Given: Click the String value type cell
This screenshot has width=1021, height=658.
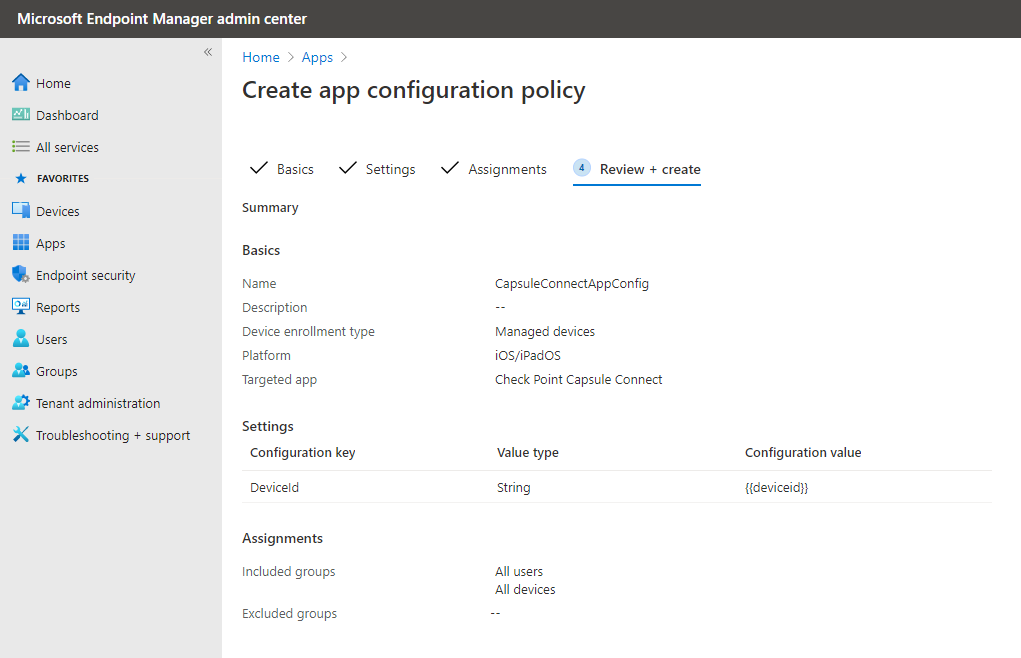Looking at the screenshot, I should pyautogui.click(x=513, y=487).
